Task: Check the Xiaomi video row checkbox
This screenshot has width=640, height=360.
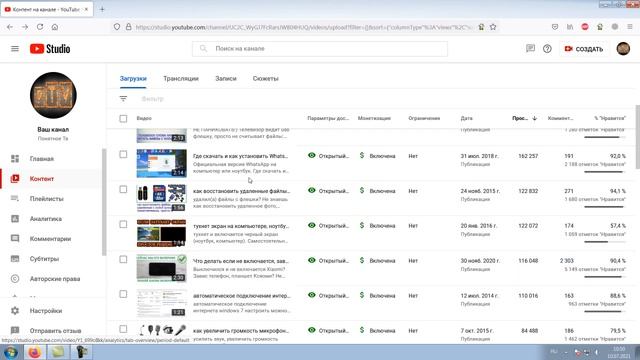Action: (123, 259)
